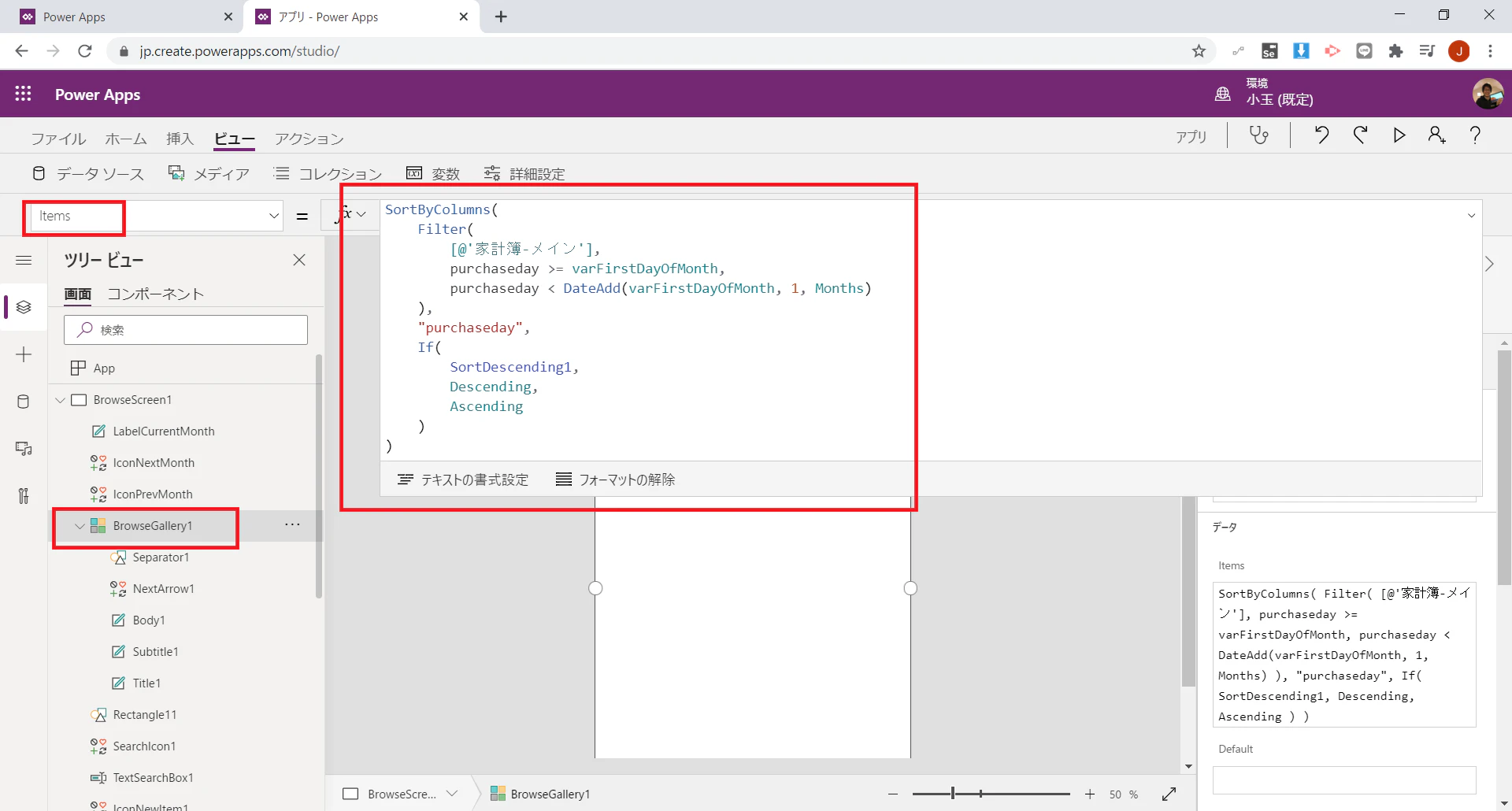The width and height of the screenshot is (1512, 811).
Task: Collapse the BrowseScreen1 tree node
Action: tap(61, 400)
